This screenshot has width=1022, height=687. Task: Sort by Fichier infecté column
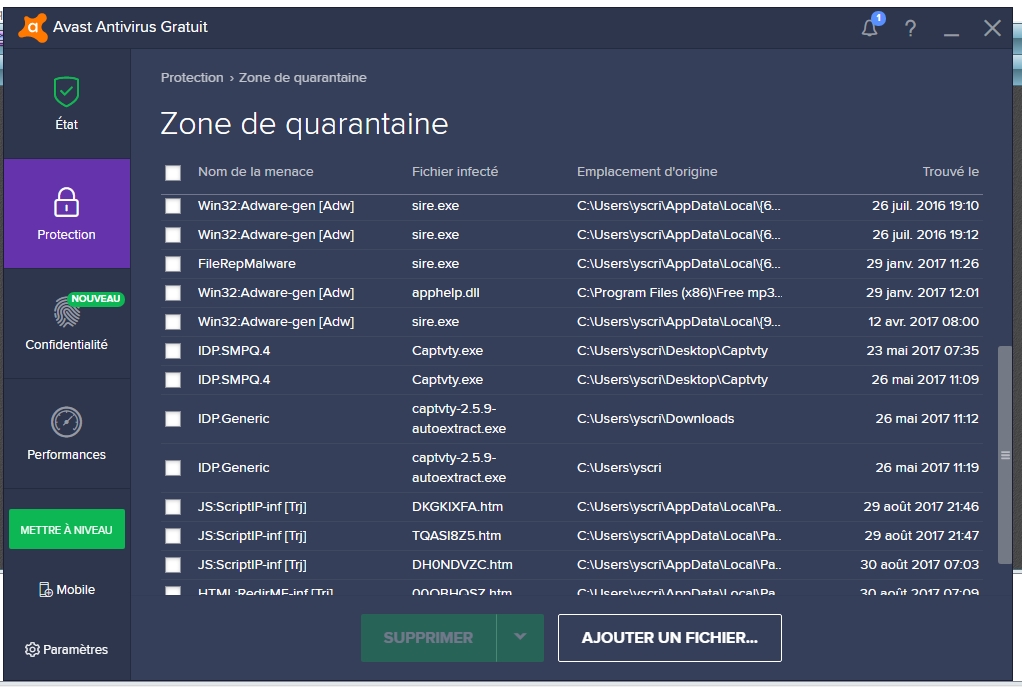455,171
